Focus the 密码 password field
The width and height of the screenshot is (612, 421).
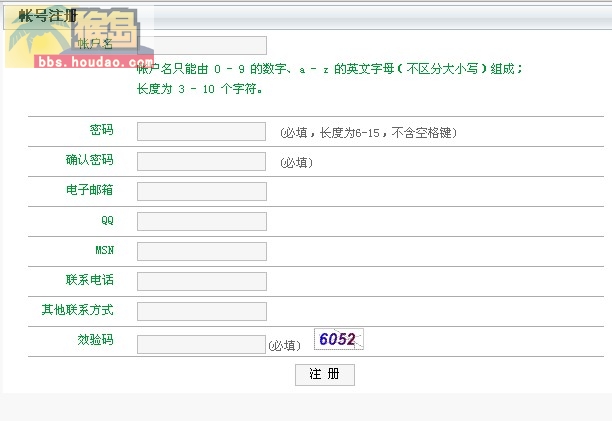pyautogui.click(x=201, y=131)
